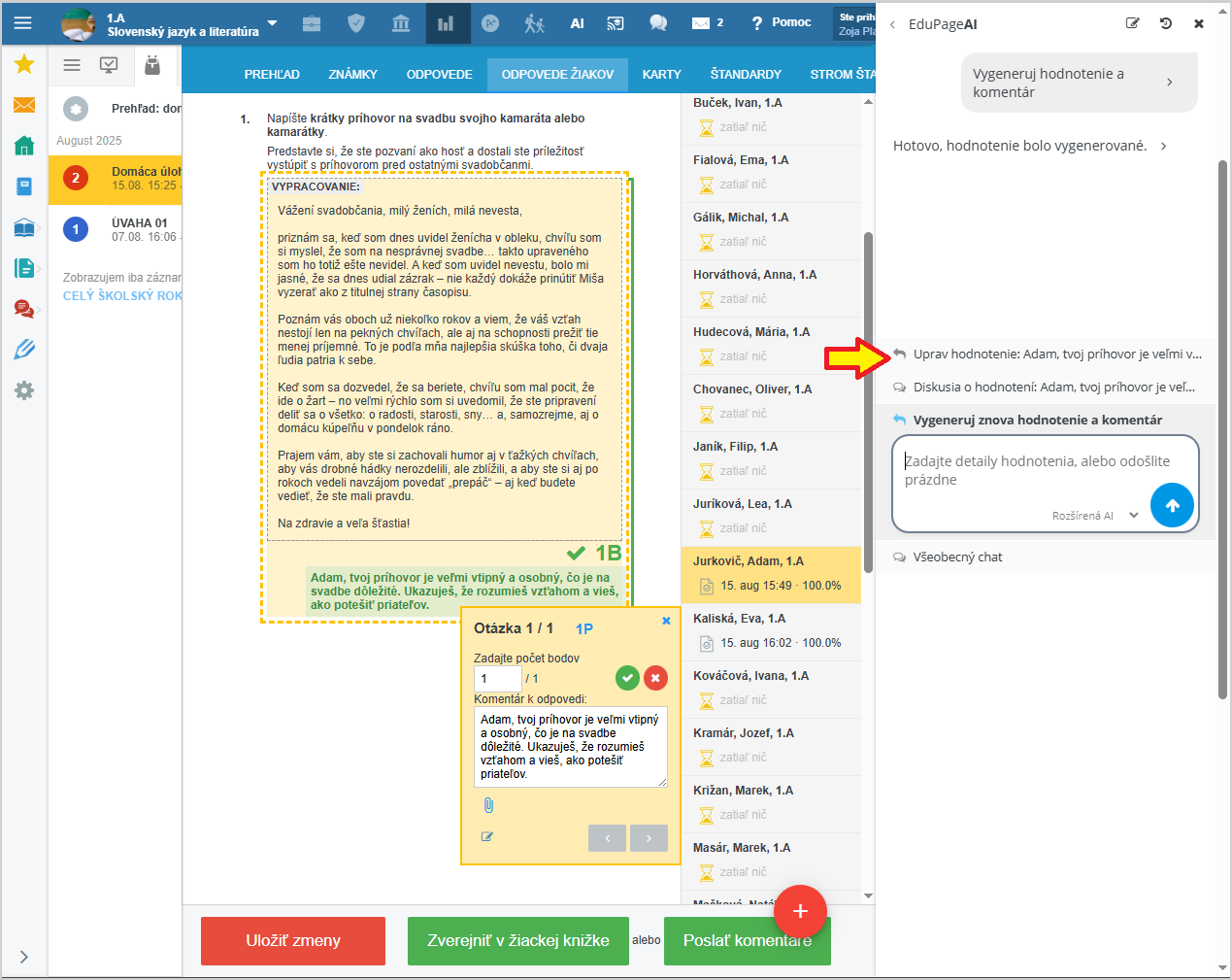Mark answer incorrect with red cross
This screenshot has width=1232, height=980.
(x=655, y=678)
